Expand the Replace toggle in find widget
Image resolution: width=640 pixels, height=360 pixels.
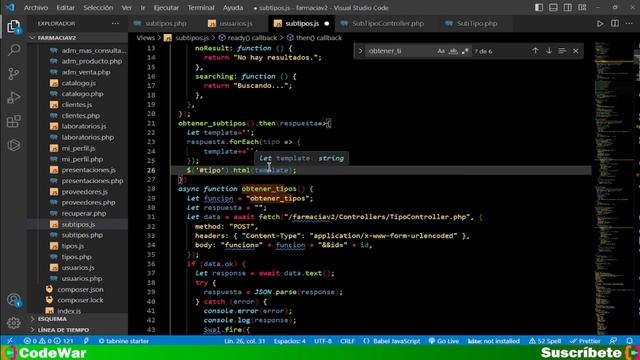pyautogui.click(x=360, y=51)
